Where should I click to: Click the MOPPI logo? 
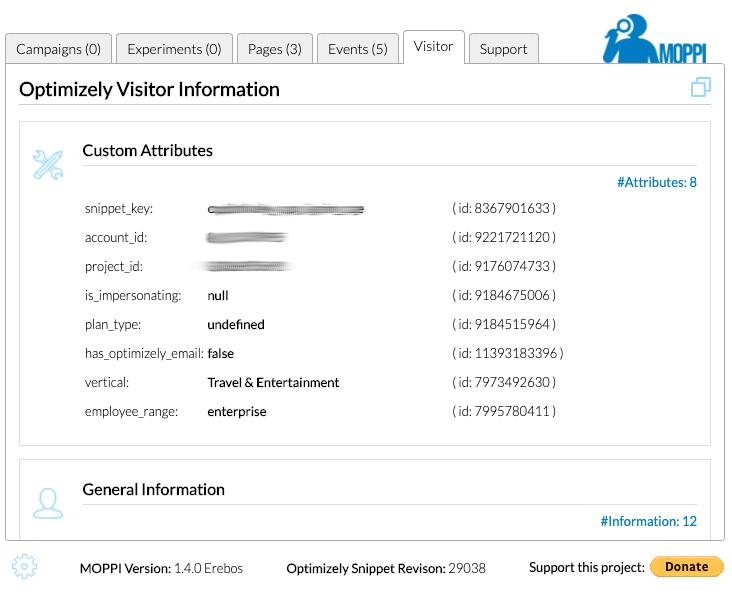tap(655, 39)
